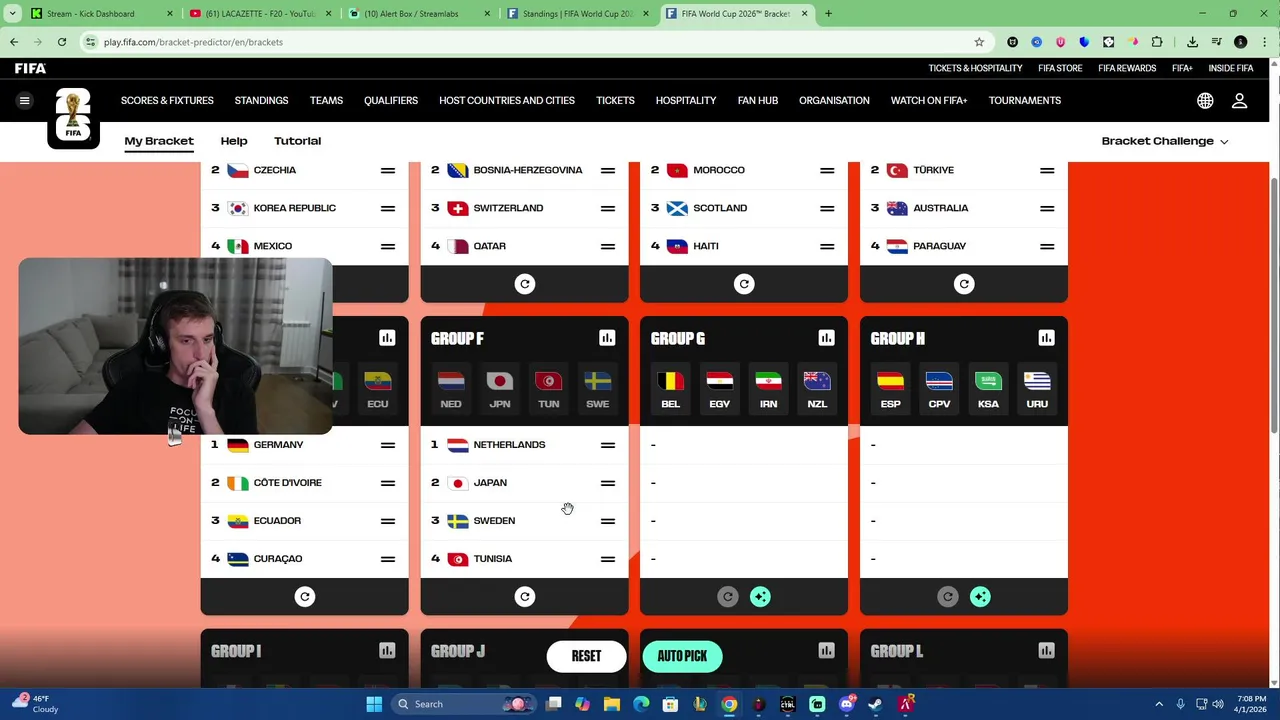Open Watch on FIFA+ menu
The image size is (1280, 720).
[x=929, y=101]
